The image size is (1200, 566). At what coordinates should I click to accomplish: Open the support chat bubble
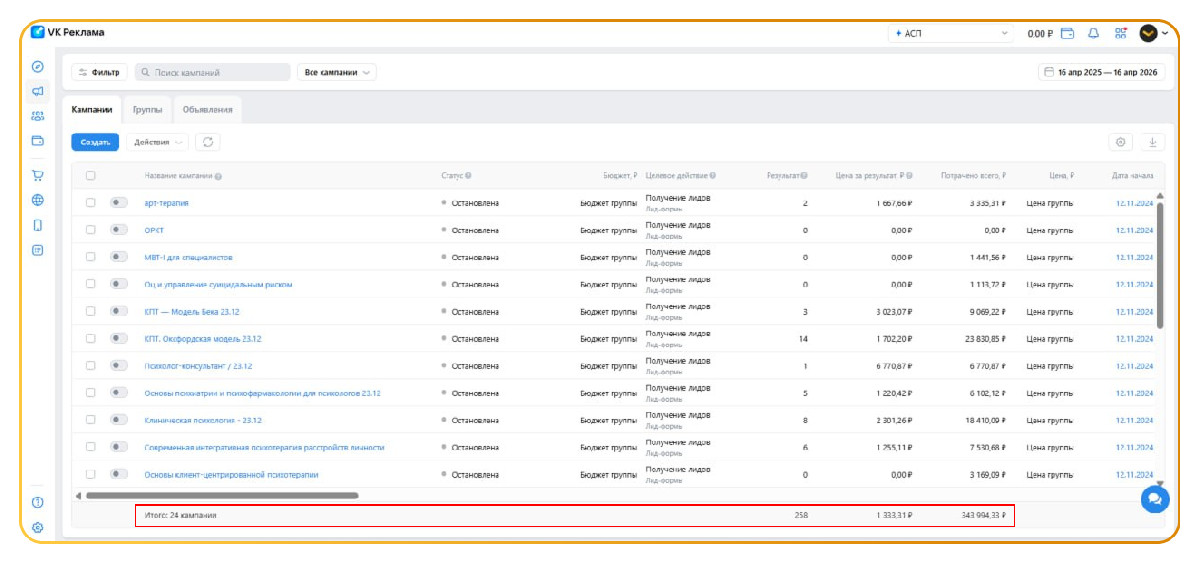click(1155, 499)
